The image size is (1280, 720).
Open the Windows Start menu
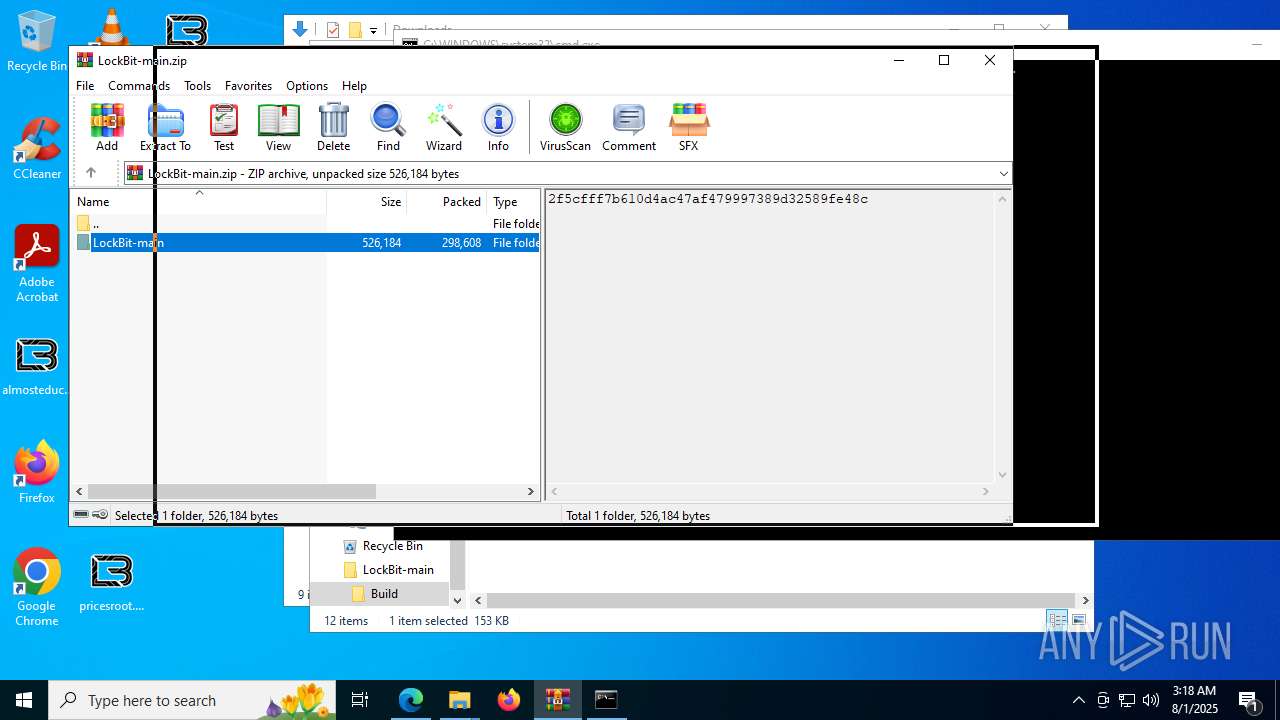pyautogui.click(x=24, y=700)
